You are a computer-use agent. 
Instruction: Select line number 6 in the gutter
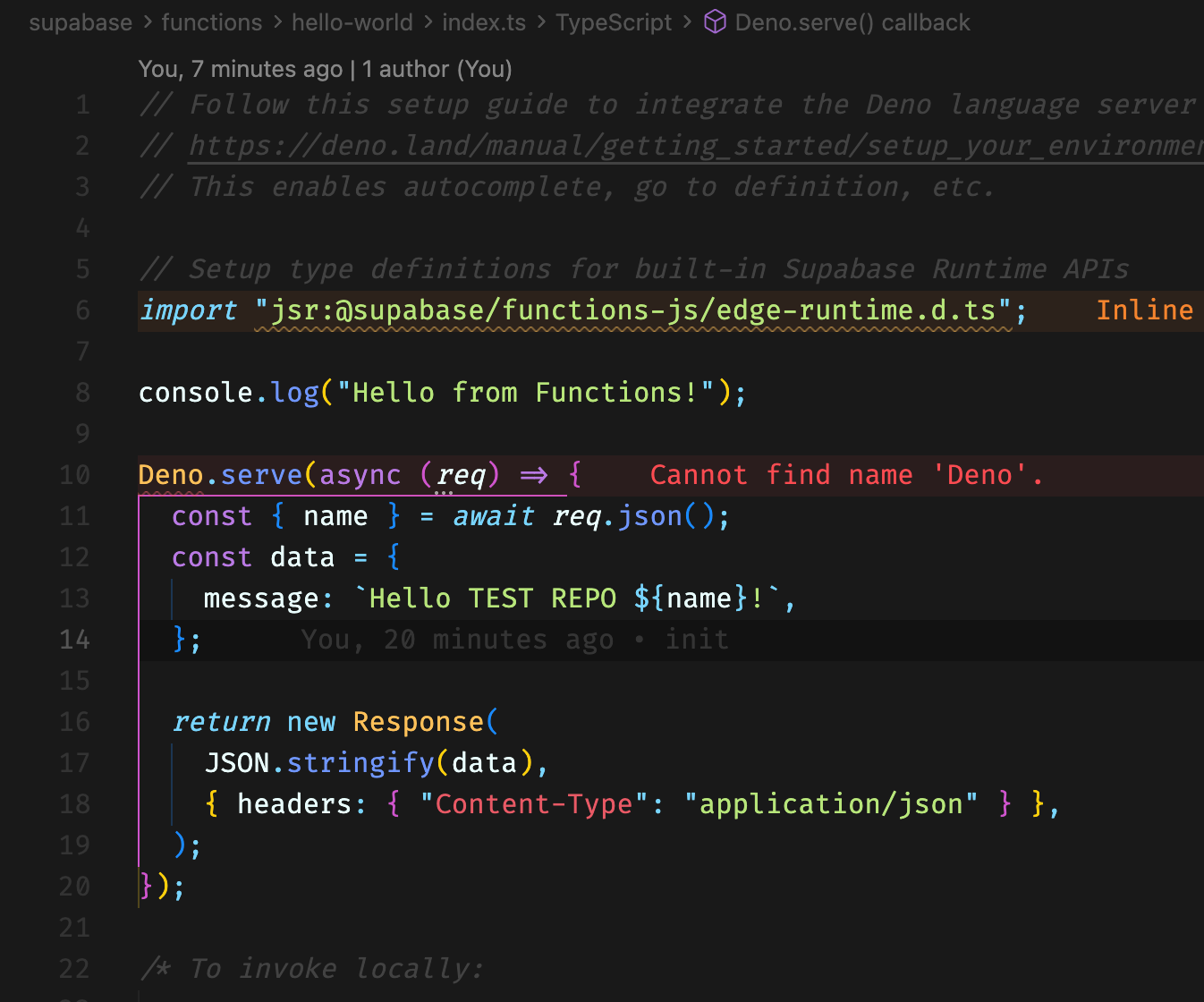82,310
